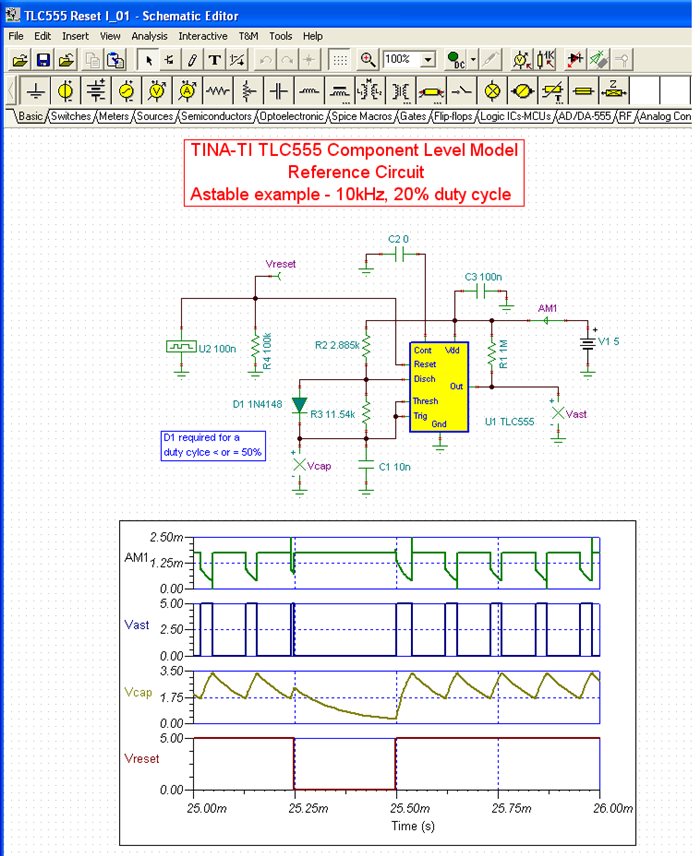Save the schematic with the floppy disk icon

[43, 60]
